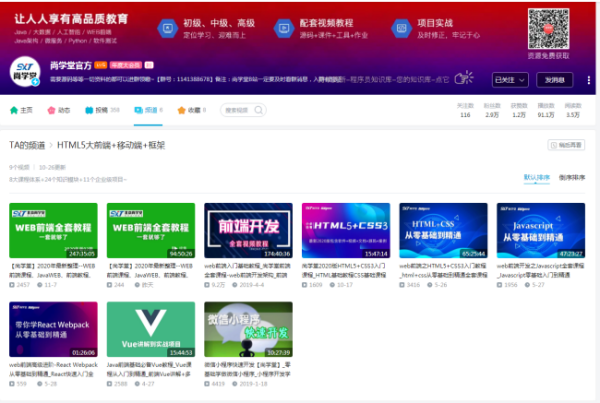Viewport: 600px width, 403px height.
Task: Click the 资源免费获取 caption under QR code
Action: click(x=548, y=56)
